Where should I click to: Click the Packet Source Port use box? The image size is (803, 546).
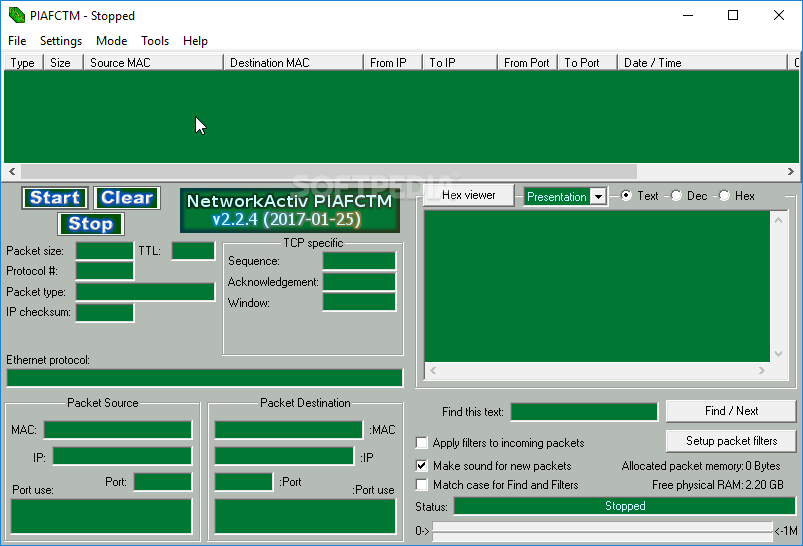point(101,517)
